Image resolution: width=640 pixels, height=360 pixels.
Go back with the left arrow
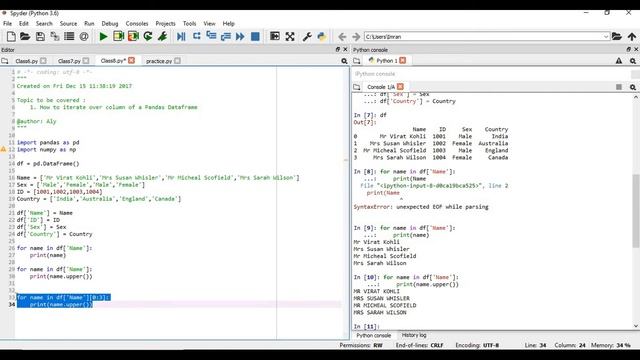[x=342, y=37]
